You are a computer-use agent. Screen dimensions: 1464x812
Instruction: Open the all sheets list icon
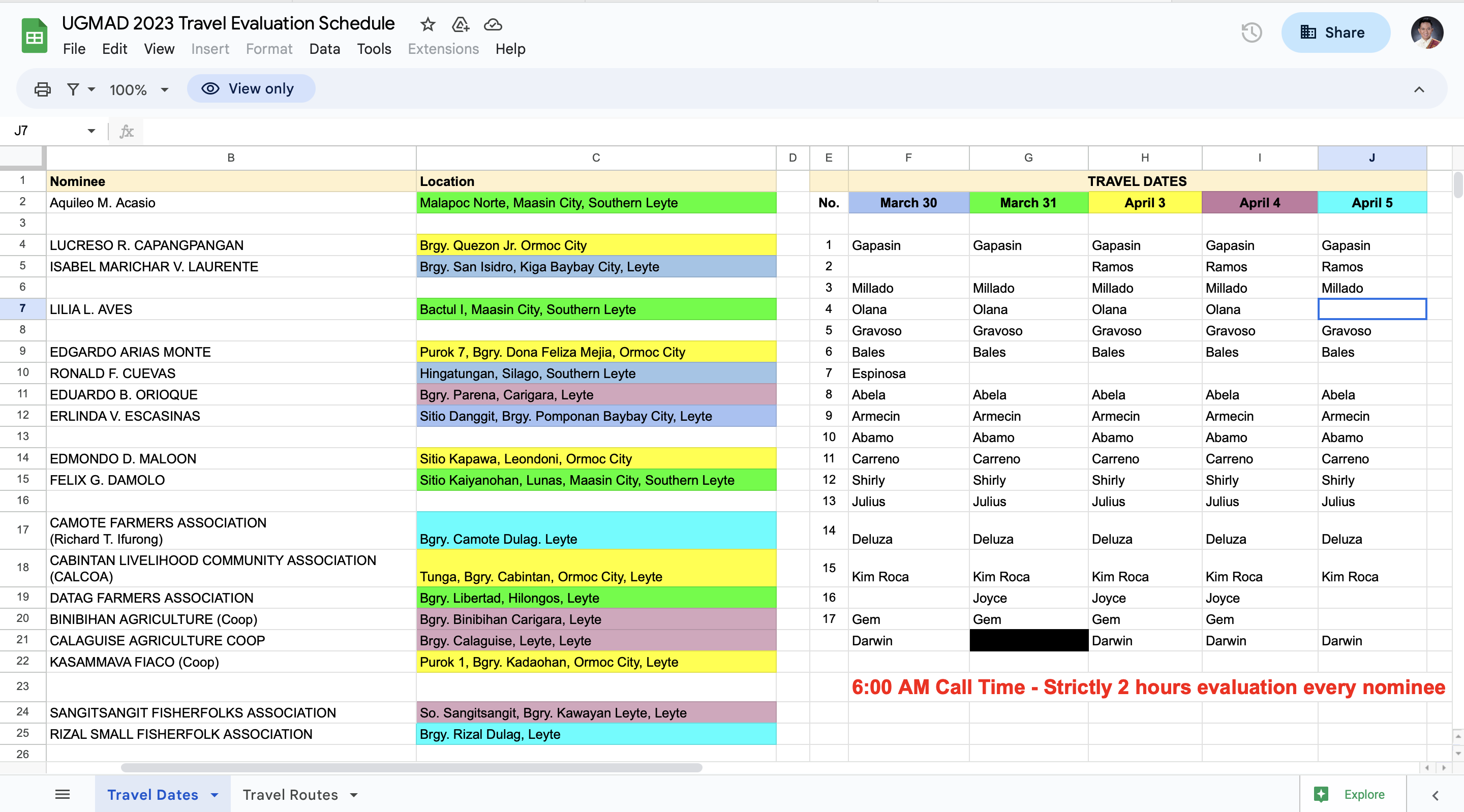point(63,794)
